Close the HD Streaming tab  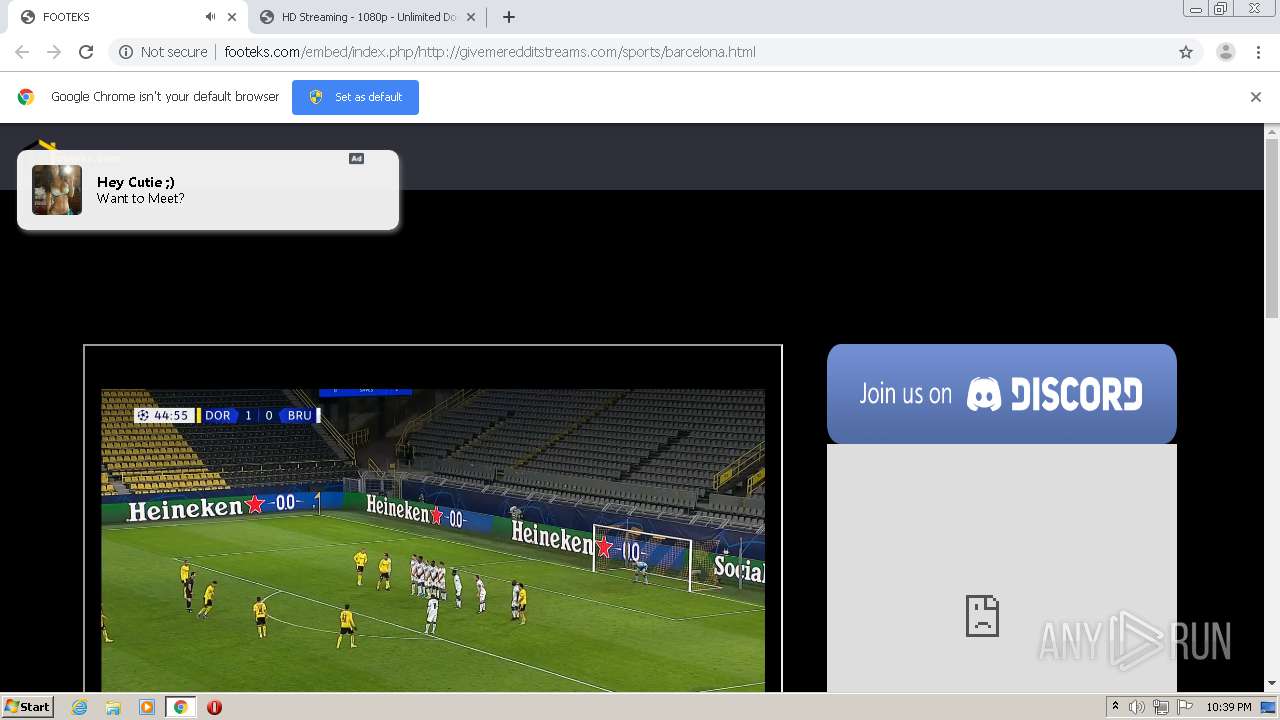(x=471, y=17)
